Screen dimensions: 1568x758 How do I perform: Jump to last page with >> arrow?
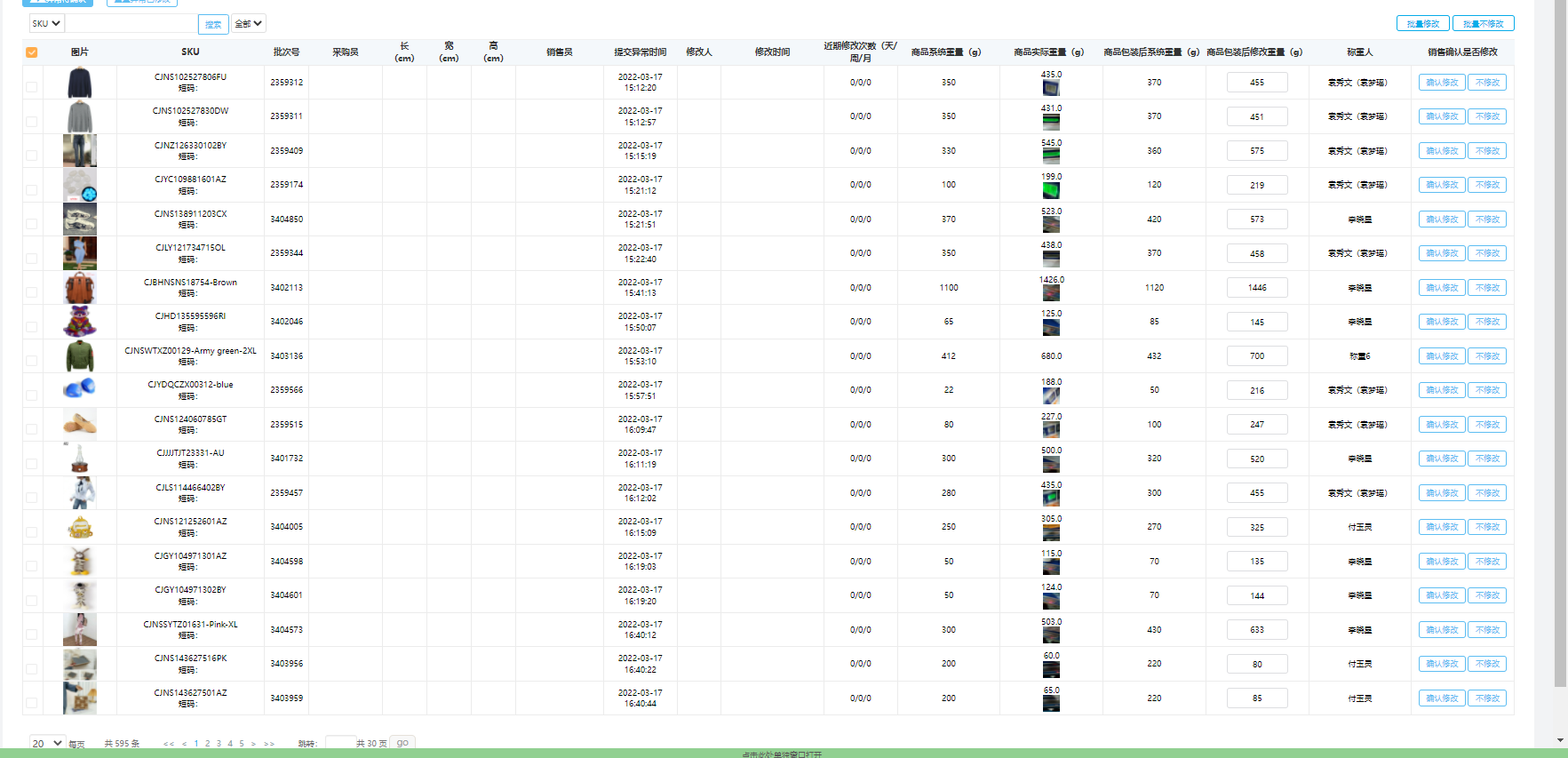pos(269,744)
